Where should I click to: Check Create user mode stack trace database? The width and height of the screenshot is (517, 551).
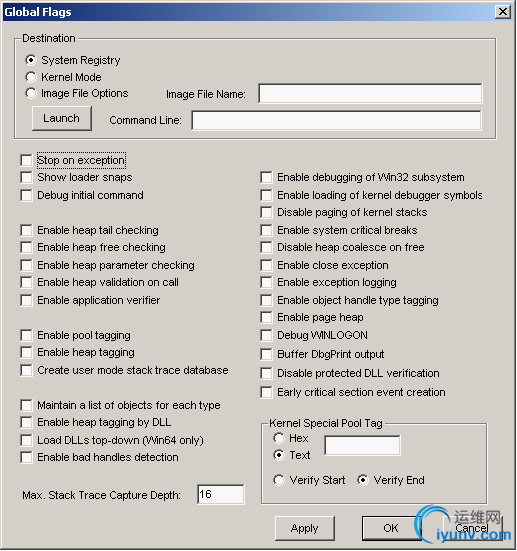pos(26,370)
